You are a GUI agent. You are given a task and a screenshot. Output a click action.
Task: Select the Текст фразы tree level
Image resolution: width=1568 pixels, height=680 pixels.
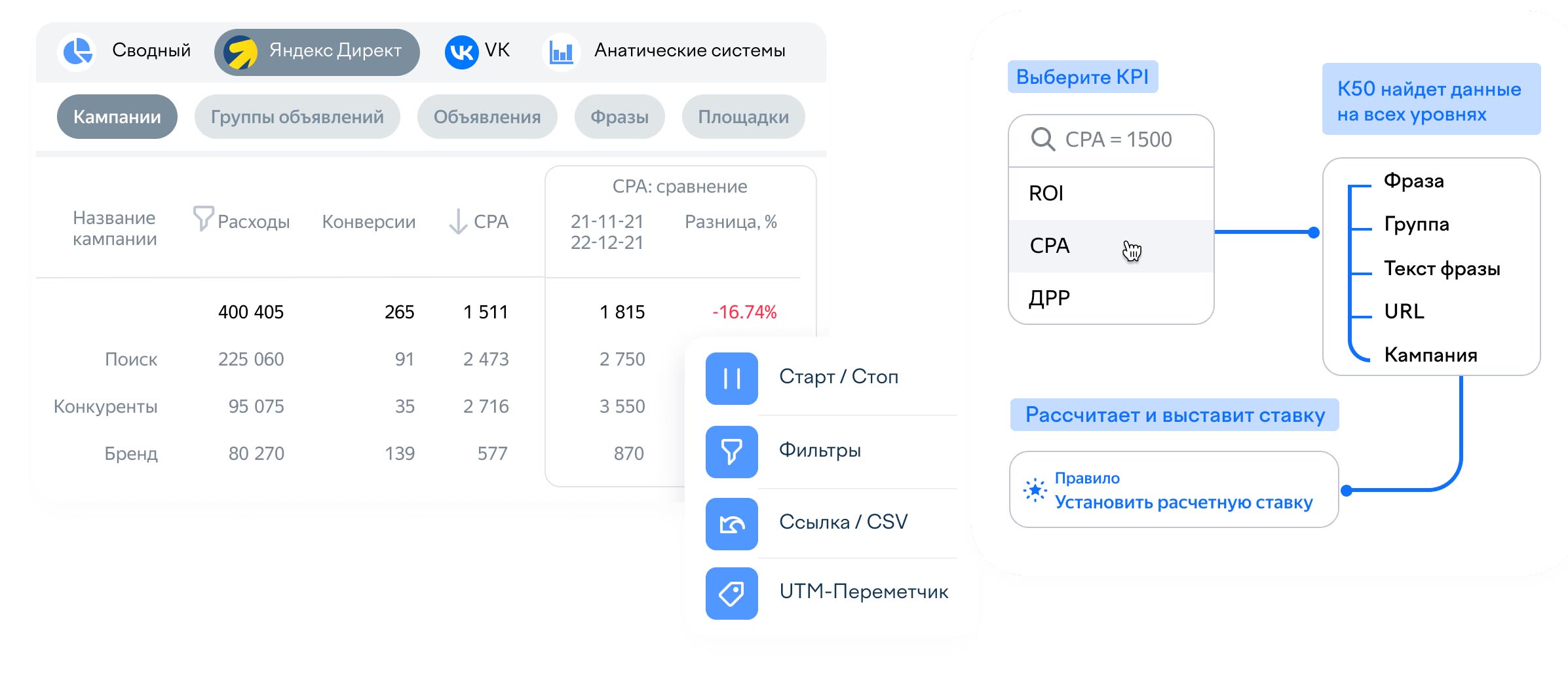pyautogui.click(x=1442, y=269)
